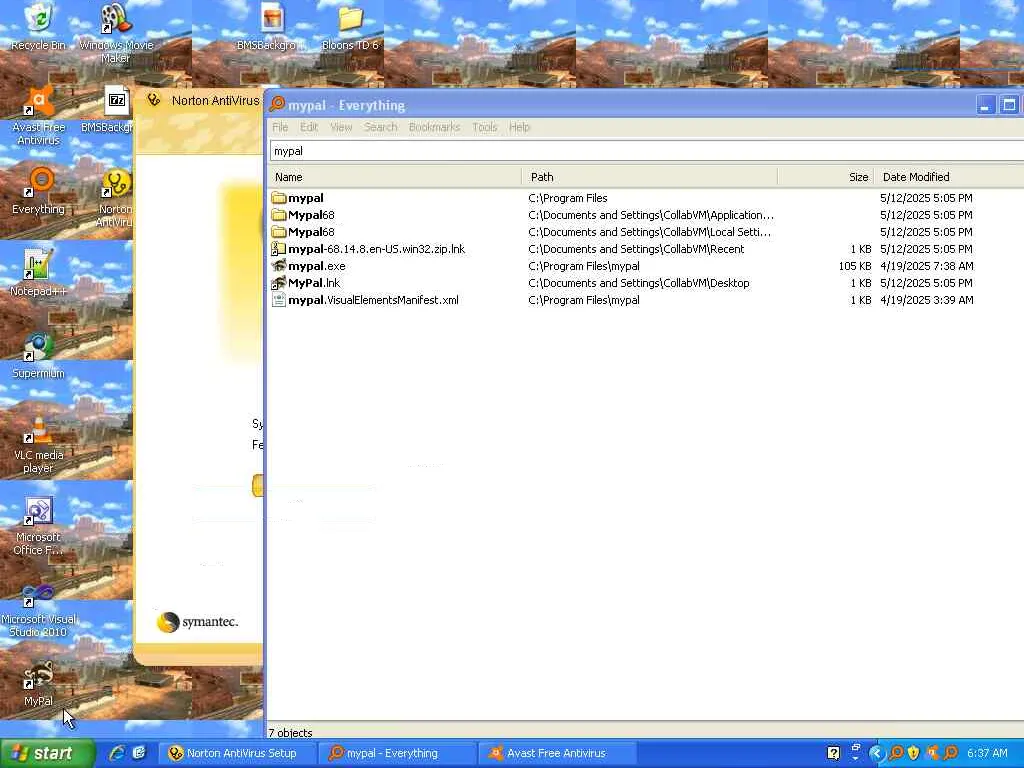Click the Everything window title bar icon

coord(277,104)
